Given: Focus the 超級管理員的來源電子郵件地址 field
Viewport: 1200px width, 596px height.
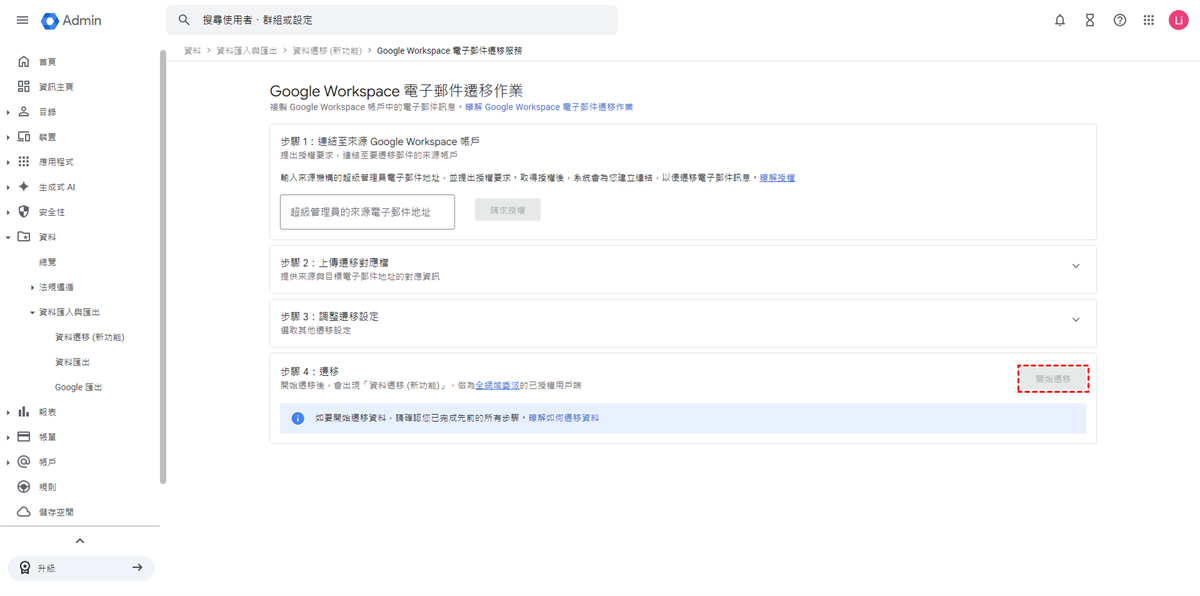Looking at the screenshot, I should 367,212.
